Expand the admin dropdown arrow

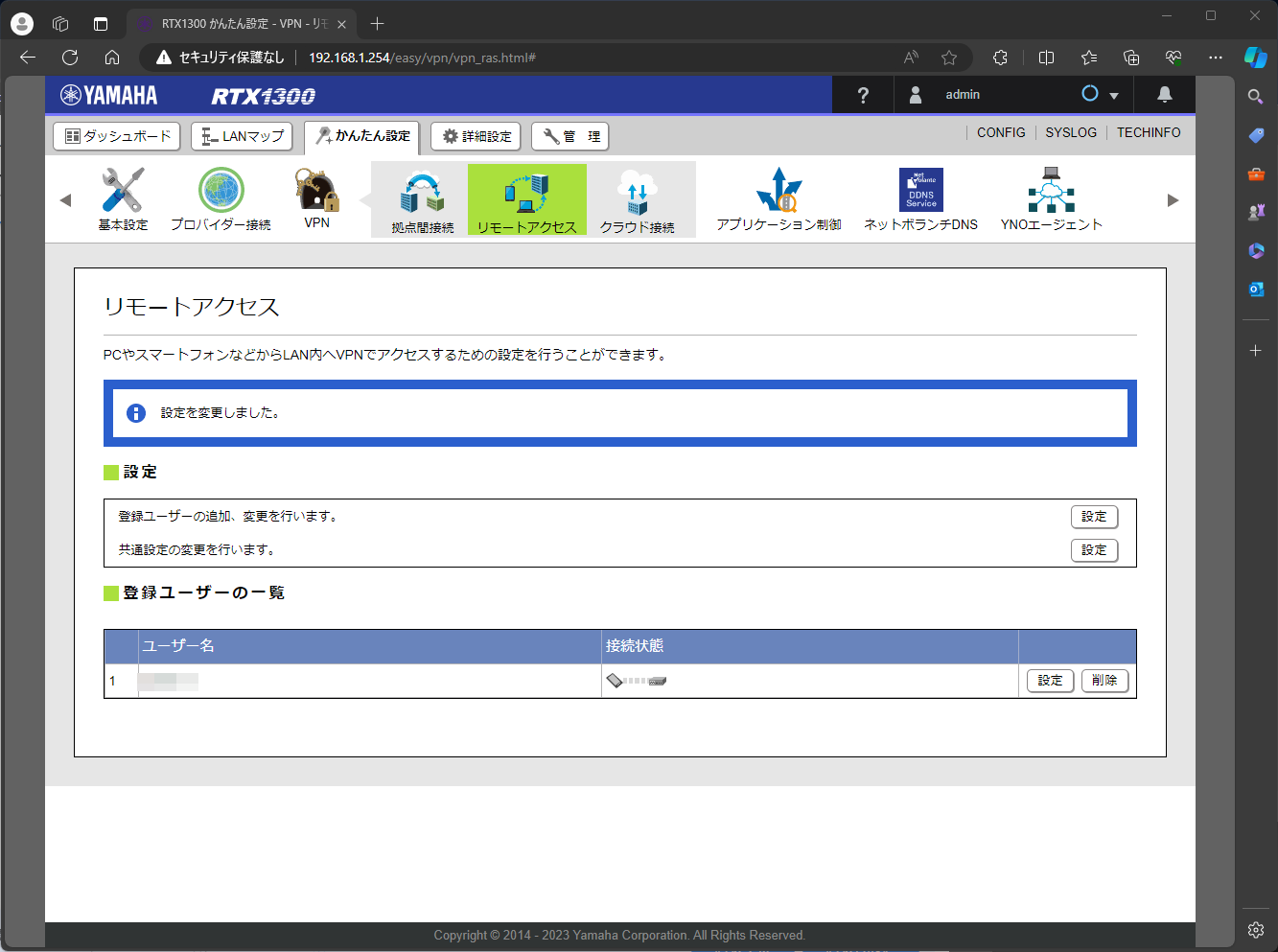1114,96
